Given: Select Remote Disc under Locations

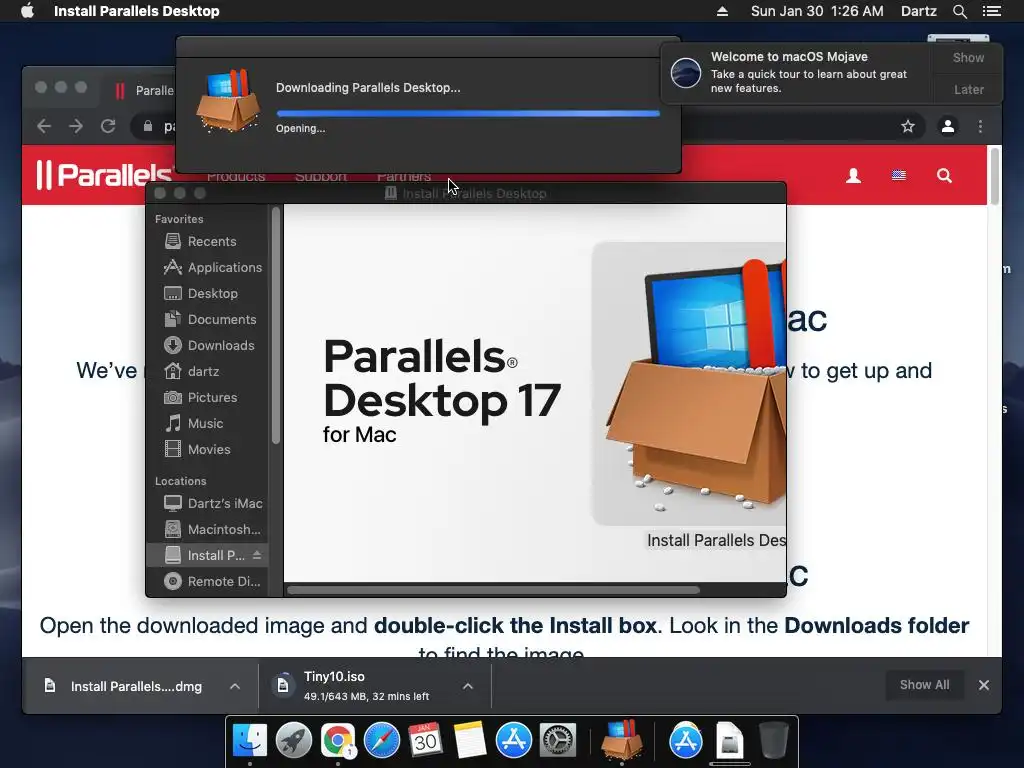Looking at the screenshot, I should point(207,581).
